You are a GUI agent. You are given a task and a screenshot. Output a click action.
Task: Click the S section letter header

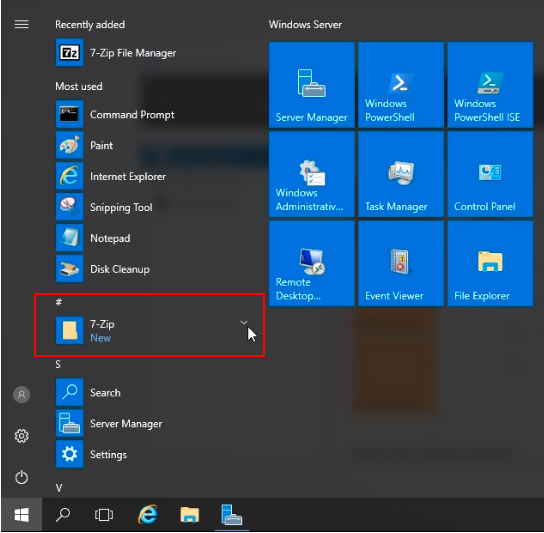(x=58, y=364)
